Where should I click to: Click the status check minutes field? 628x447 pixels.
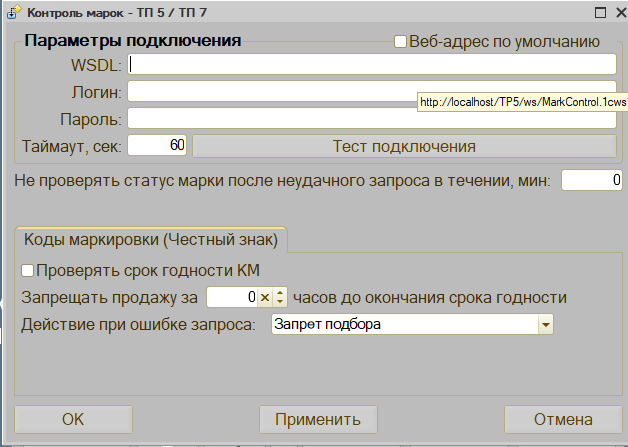(x=591, y=181)
